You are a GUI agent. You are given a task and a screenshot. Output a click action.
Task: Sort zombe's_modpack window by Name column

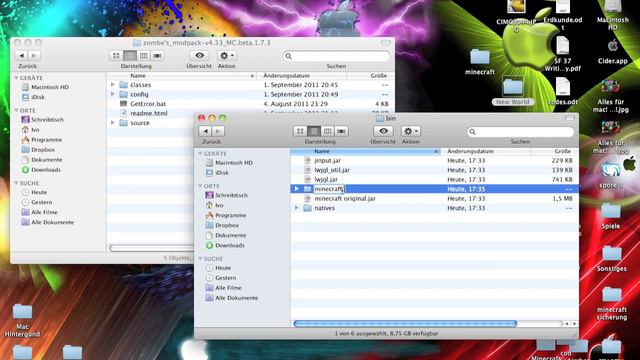[x=182, y=76]
